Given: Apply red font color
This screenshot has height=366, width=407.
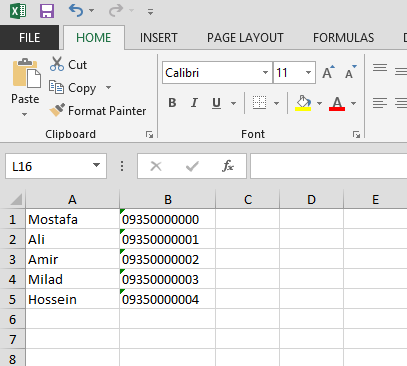Looking at the screenshot, I should coord(337,103).
